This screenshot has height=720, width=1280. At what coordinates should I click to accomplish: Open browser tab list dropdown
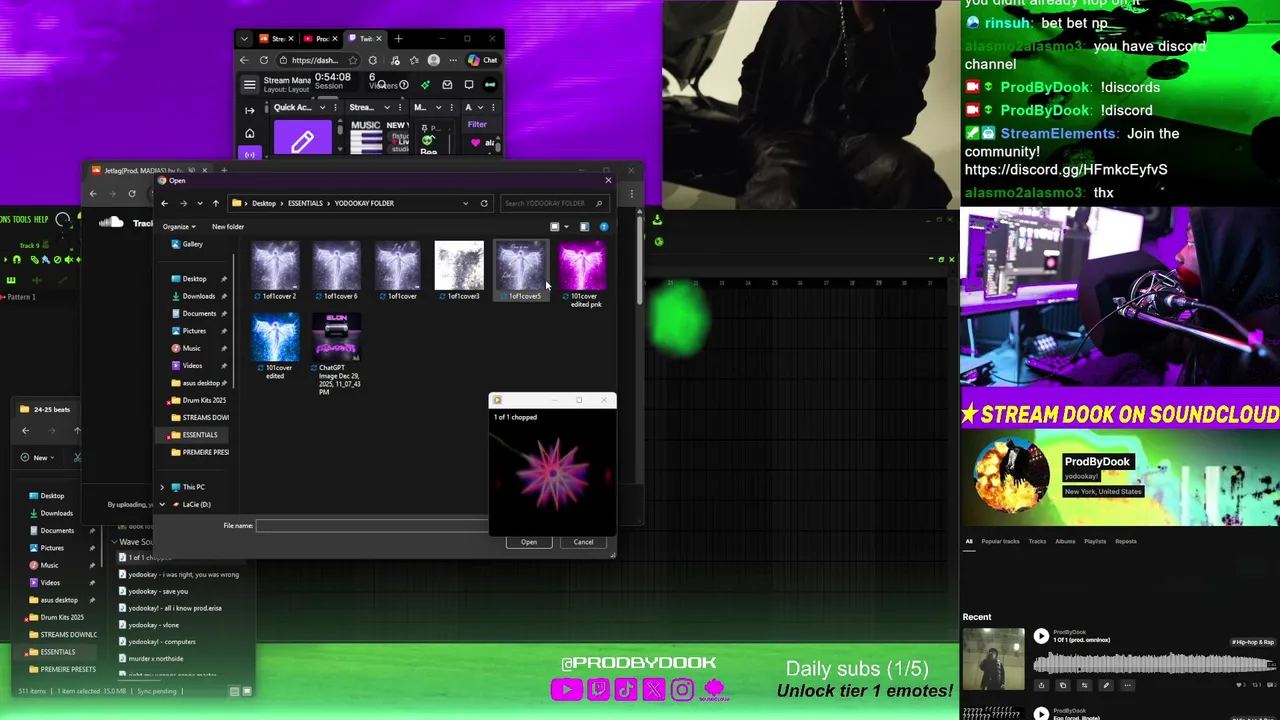coord(244,39)
